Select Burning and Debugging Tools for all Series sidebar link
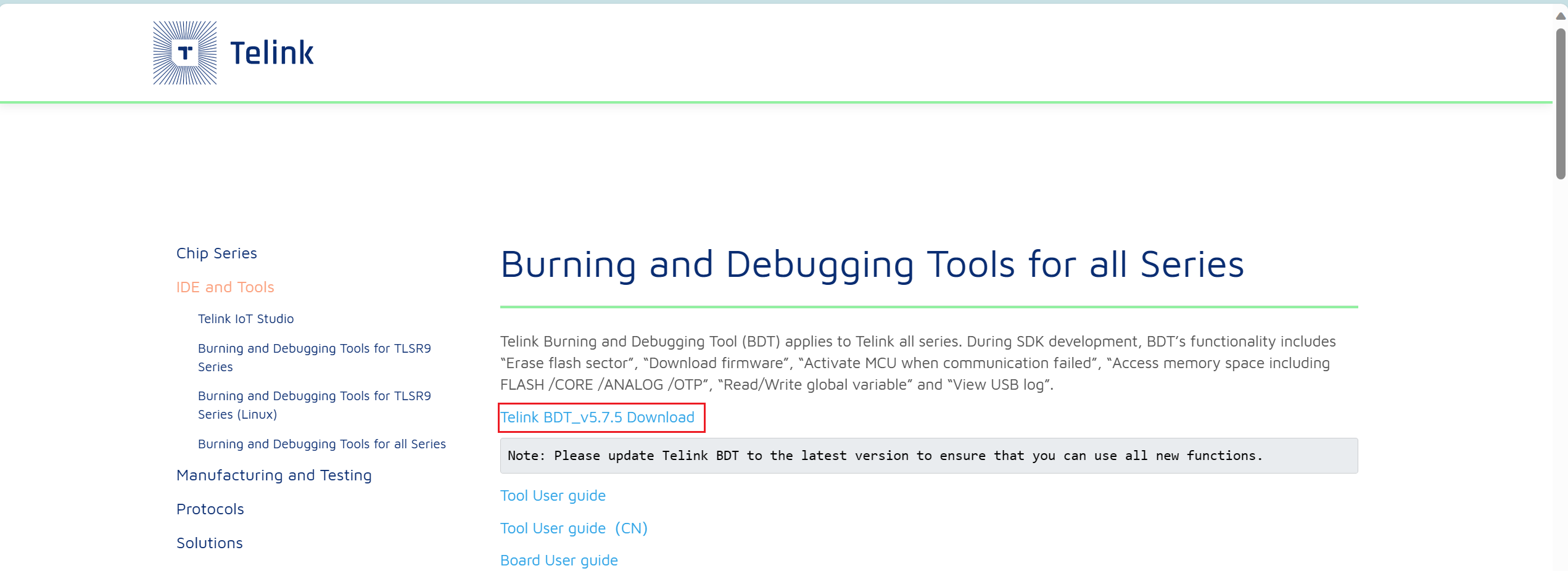This screenshot has width=1568, height=571. pos(321,444)
